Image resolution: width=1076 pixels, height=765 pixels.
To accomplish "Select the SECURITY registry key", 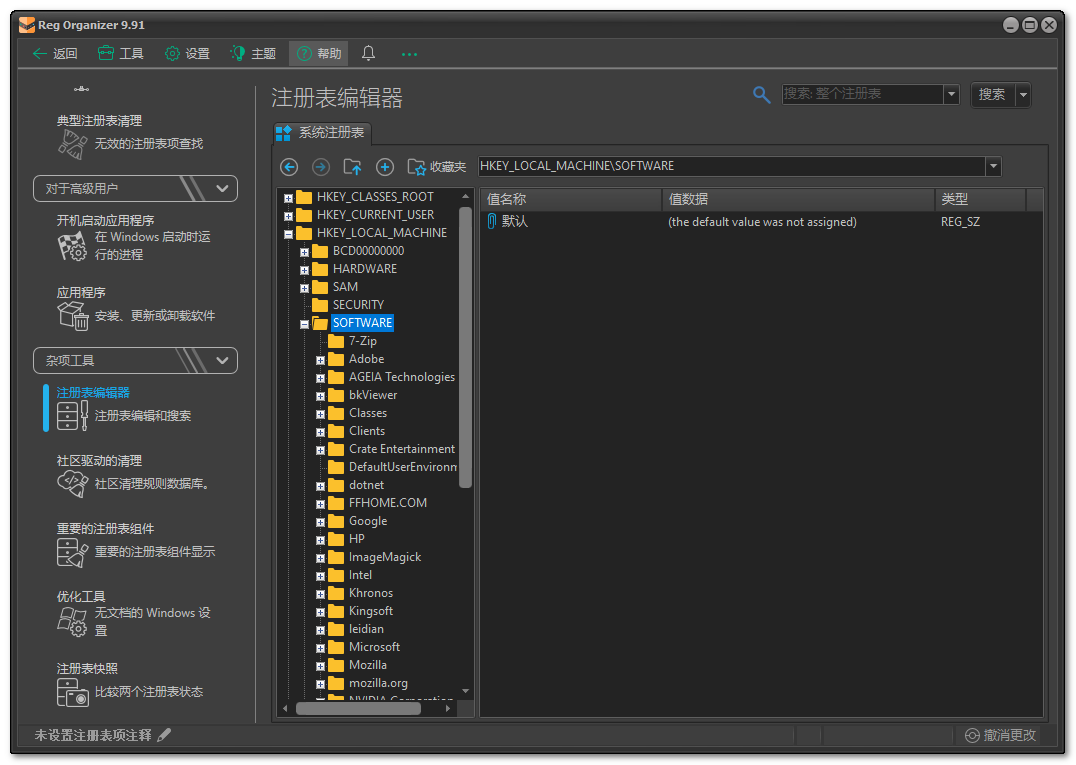I will pyautogui.click(x=358, y=305).
